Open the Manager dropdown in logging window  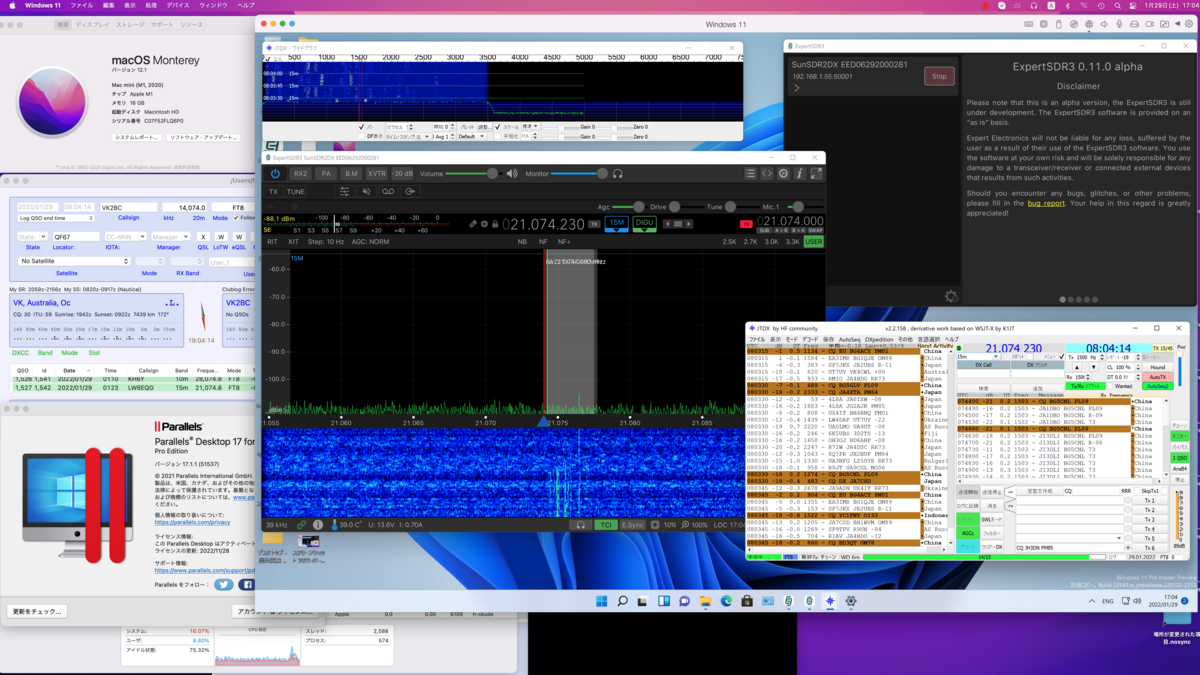tap(169, 237)
